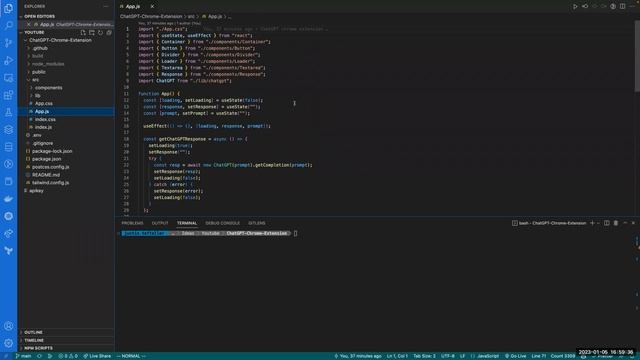Click errors and warnings count in status bar
This screenshot has height=360, width=640.
(68, 356)
